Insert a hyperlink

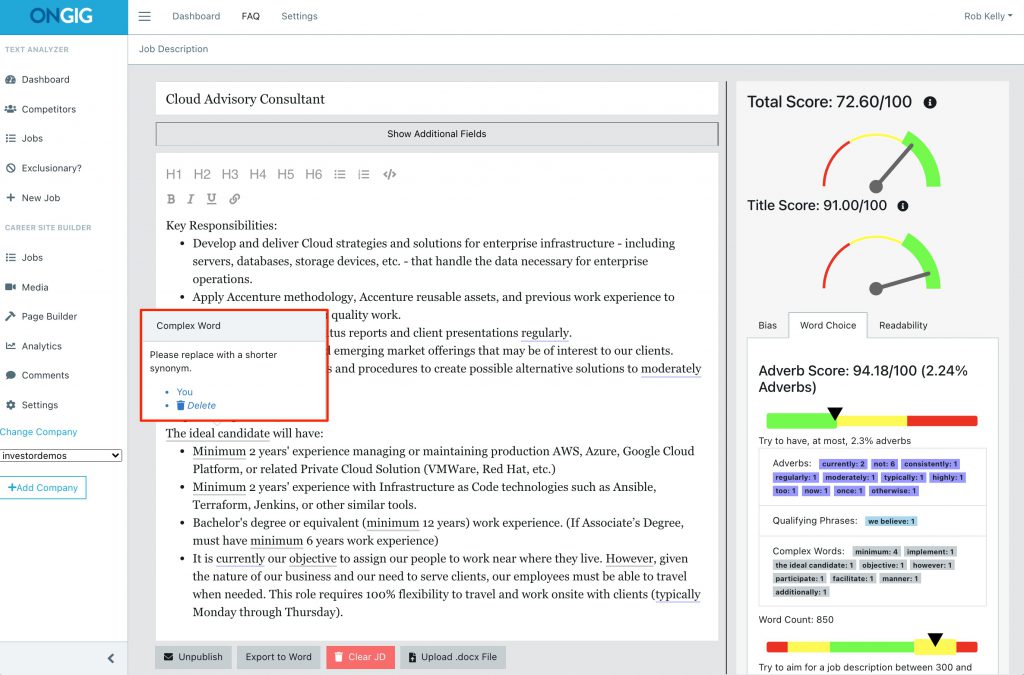[x=234, y=198]
